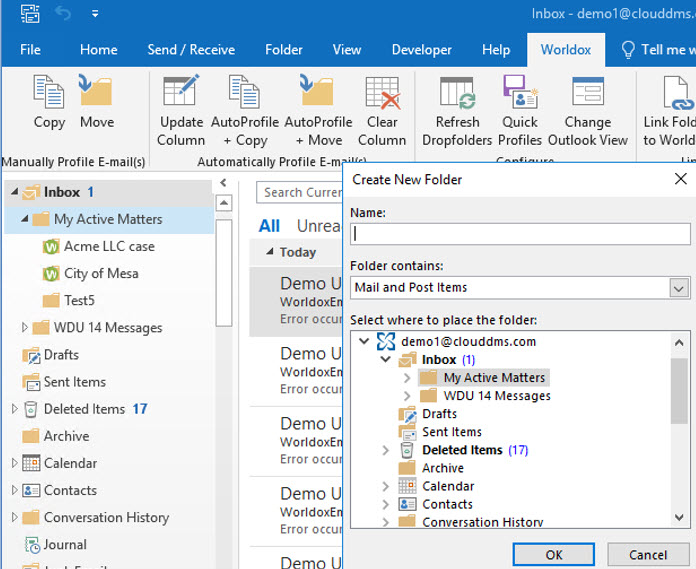Open the Help ribbon tab
The image size is (696, 569).
click(x=496, y=50)
